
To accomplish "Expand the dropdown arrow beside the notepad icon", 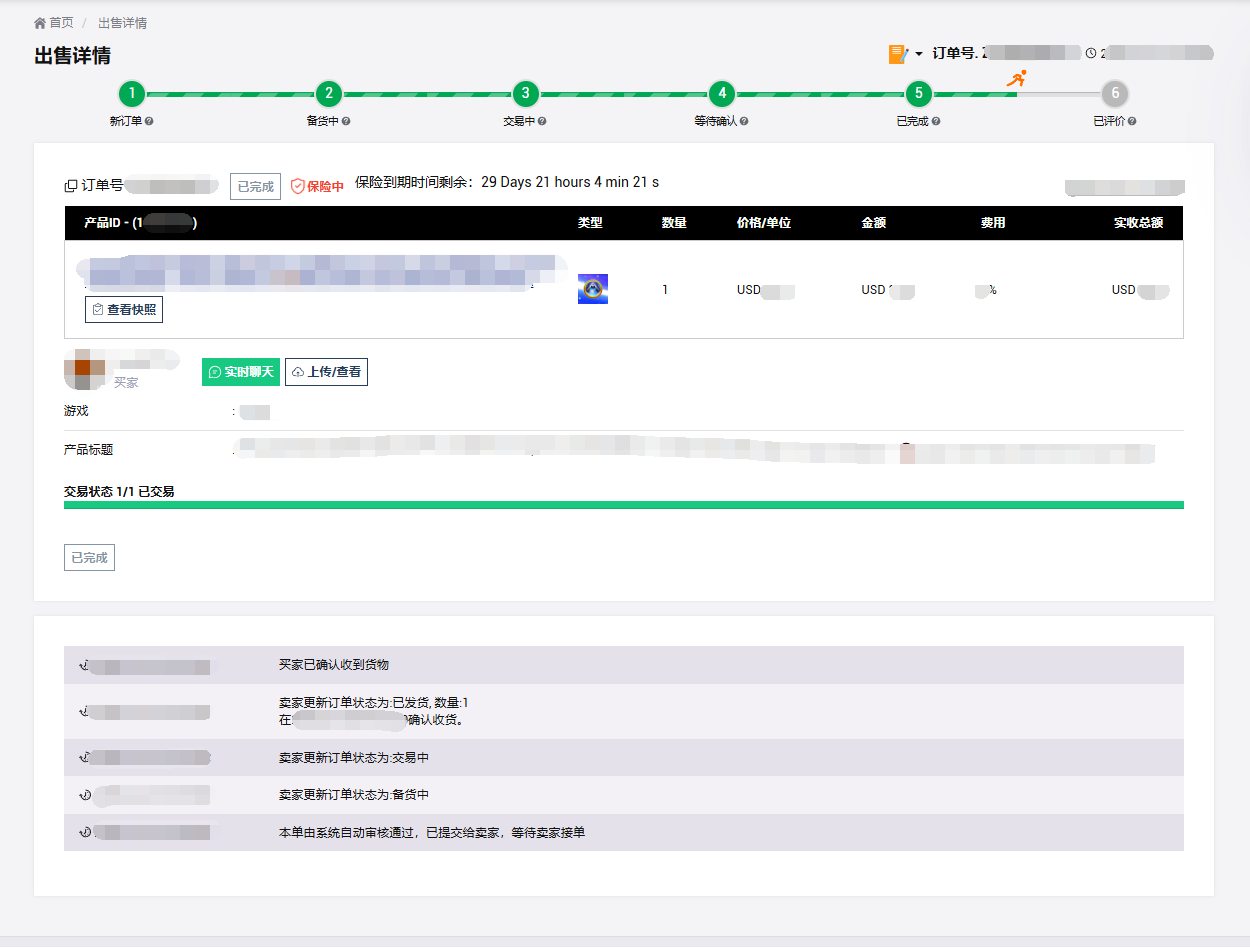I will tap(919, 54).
